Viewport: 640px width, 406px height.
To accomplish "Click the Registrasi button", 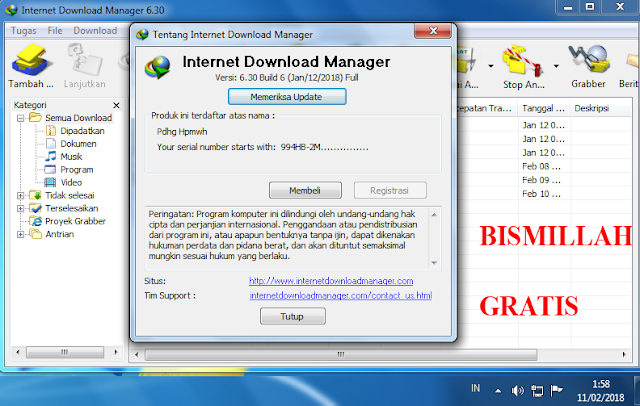I will (390, 190).
